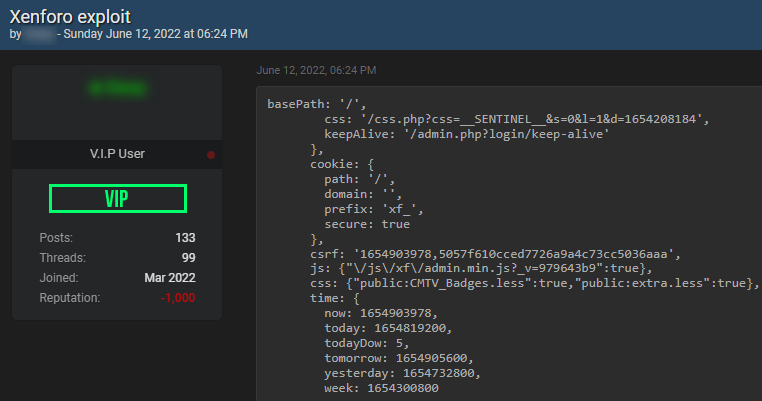Click the tomorrow: 1654905600 line
This screenshot has height=401, width=762.
tap(399, 358)
